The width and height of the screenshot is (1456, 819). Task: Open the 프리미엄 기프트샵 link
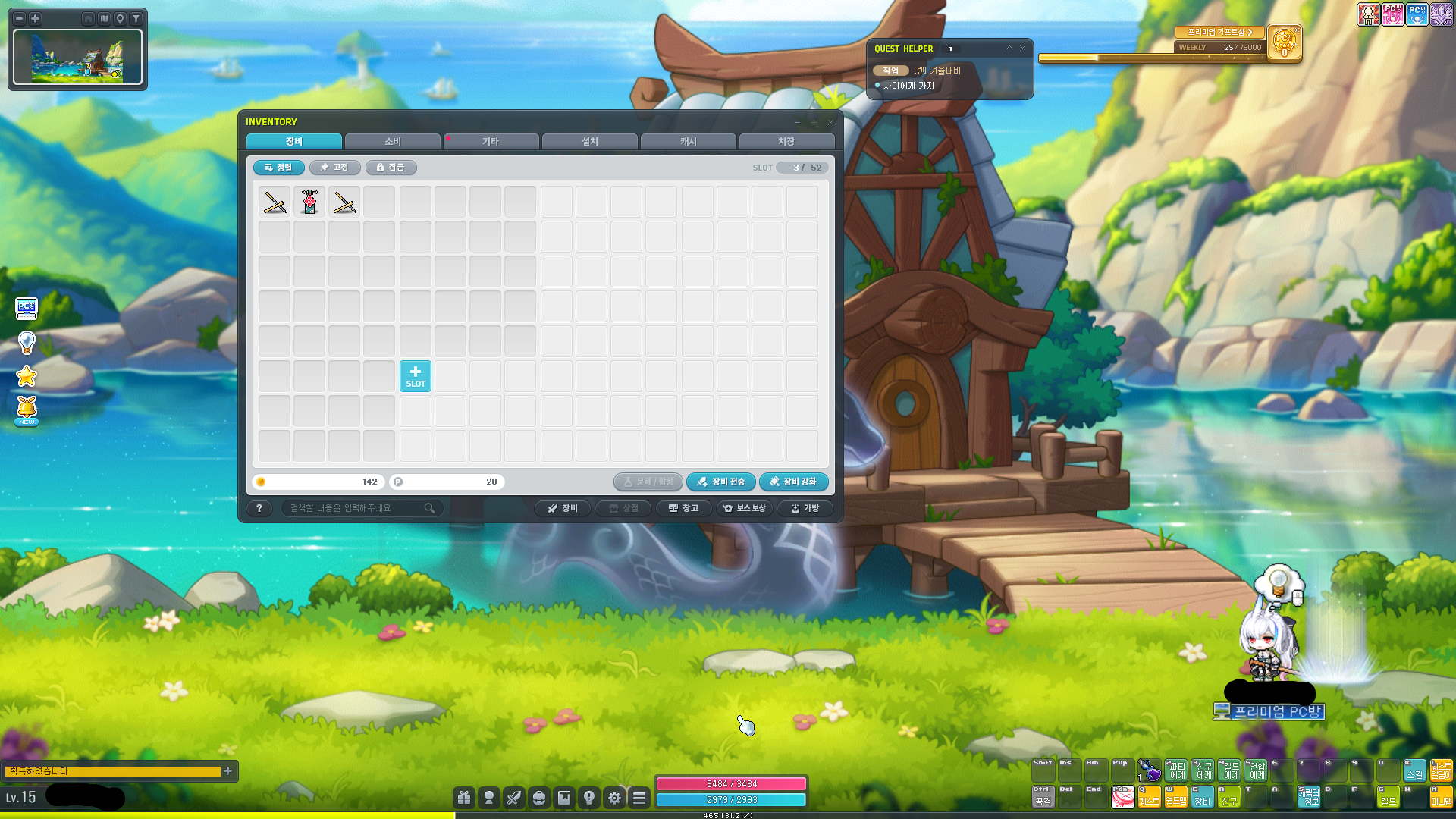click(x=1219, y=32)
